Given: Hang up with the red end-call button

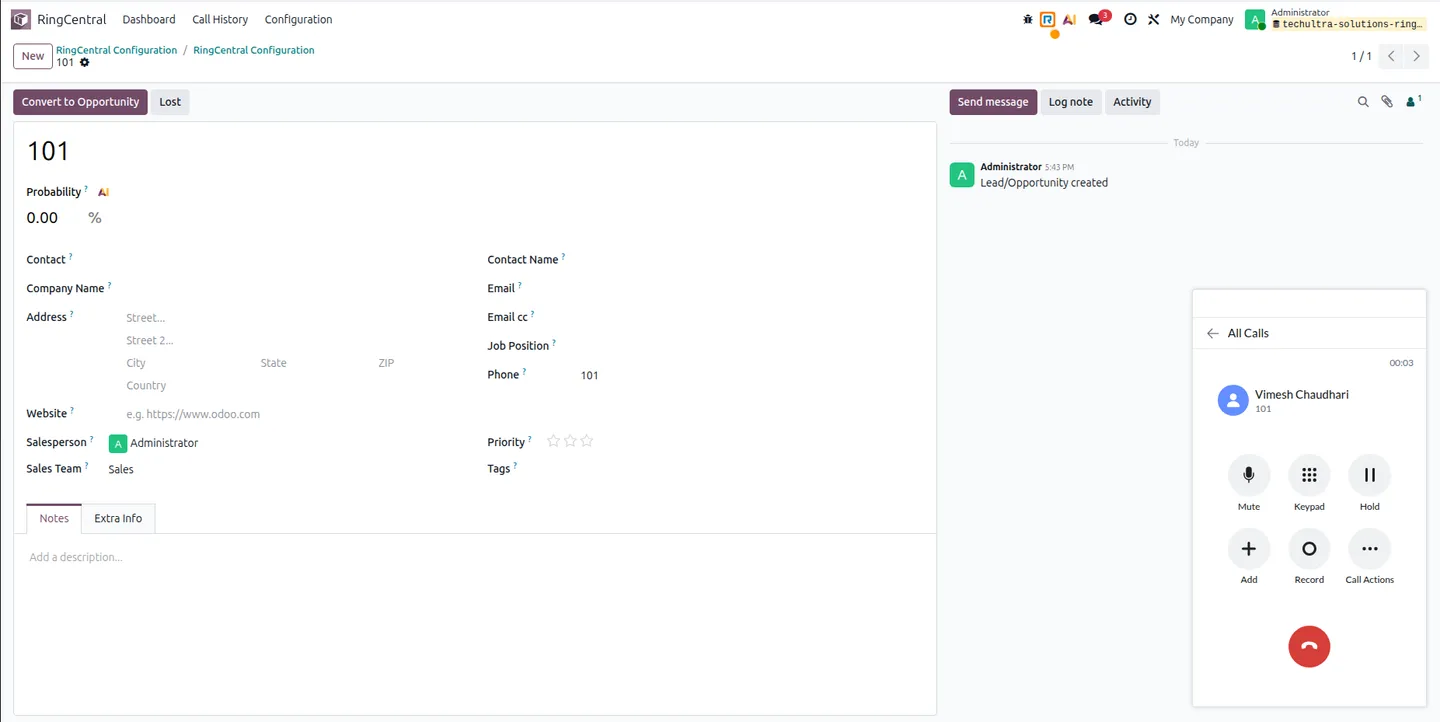Looking at the screenshot, I should click(x=1309, y=646).
